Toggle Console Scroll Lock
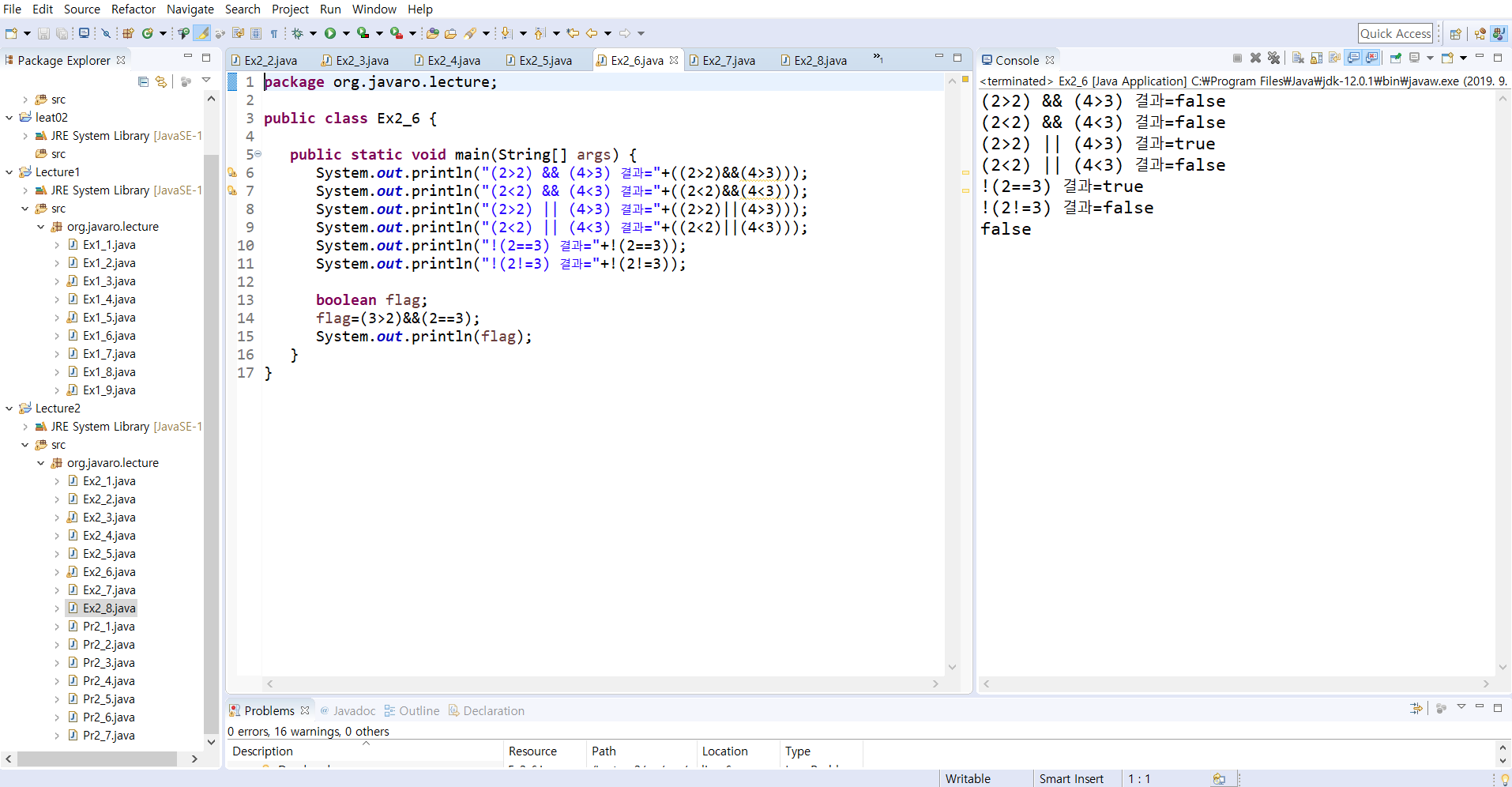The width and height of the screenshot is (1512, 787). 1316,58
